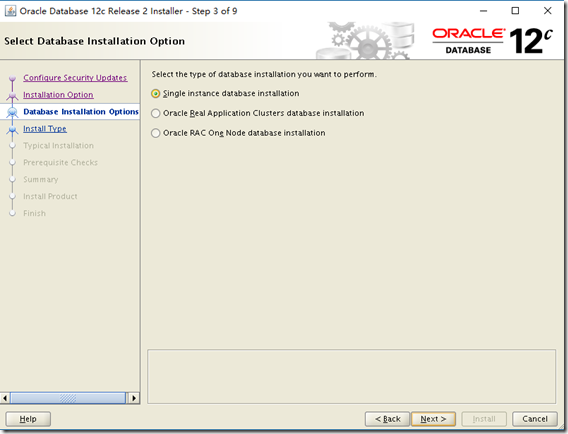Click the Installation Option step marker
The height and width of the screenshot is (434, 568).
(x=12, y=96)
